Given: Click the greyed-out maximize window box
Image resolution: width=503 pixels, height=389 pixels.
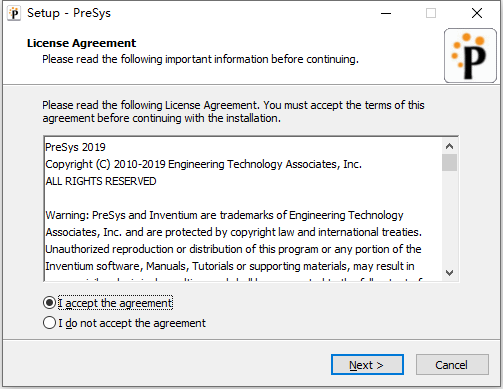Looking at the screenshot, I should click(431, 13).
